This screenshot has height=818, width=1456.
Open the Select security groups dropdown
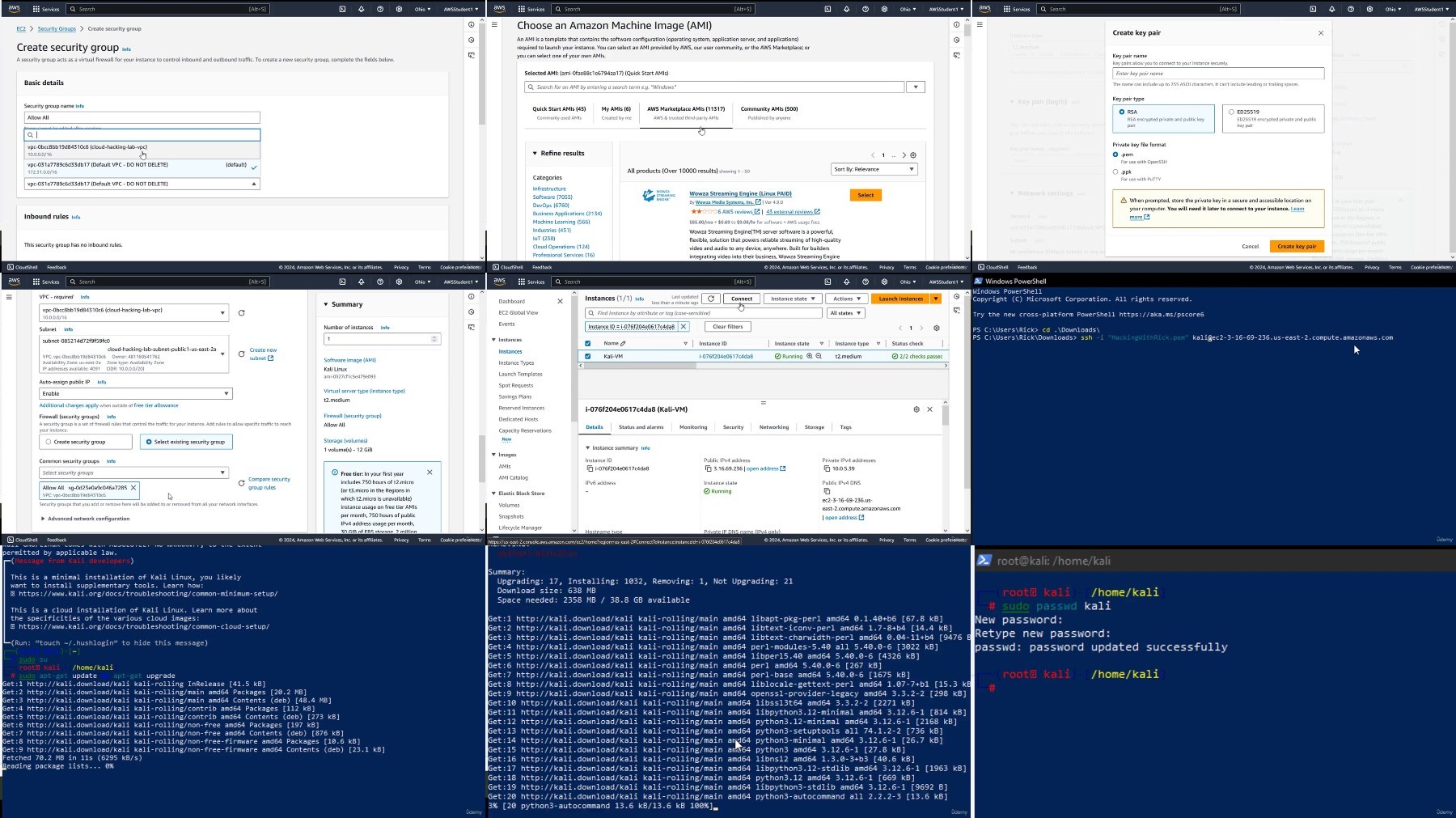(x=134, y=473)
